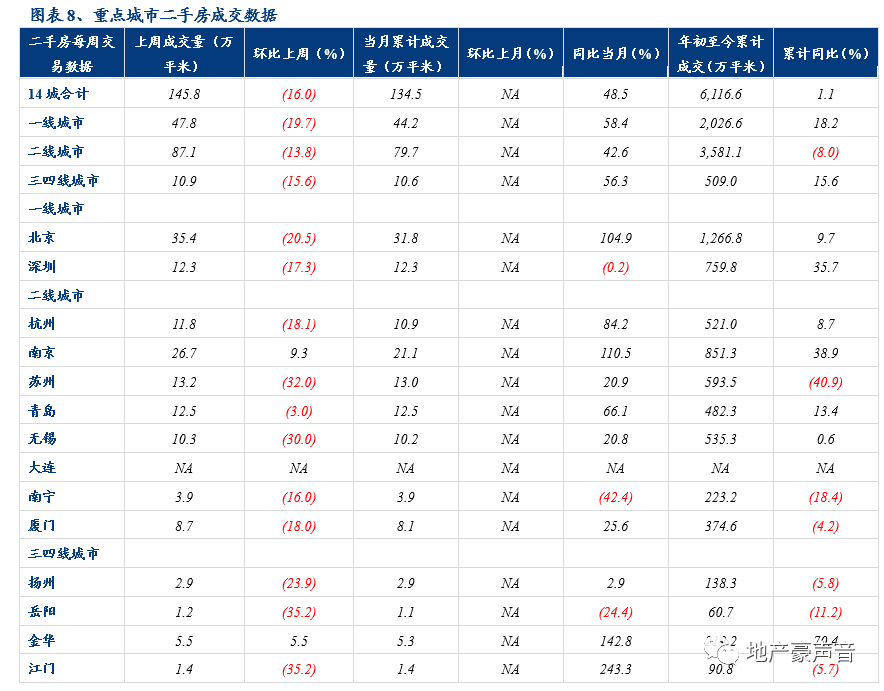This screenshot has height=691, width=884.
Task: Select the 6,116.6 year-to-date total cell
Action: coord(720,94)
